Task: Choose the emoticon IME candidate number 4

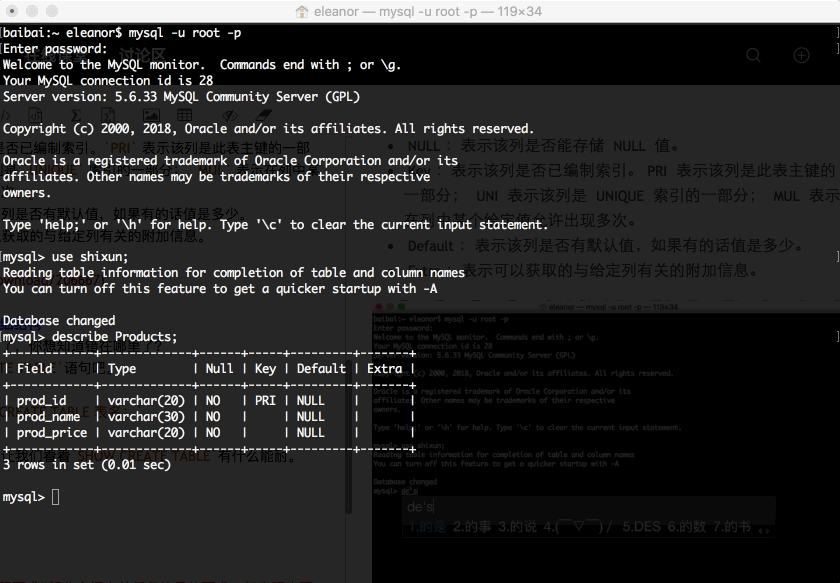Action: click(578, 527)
